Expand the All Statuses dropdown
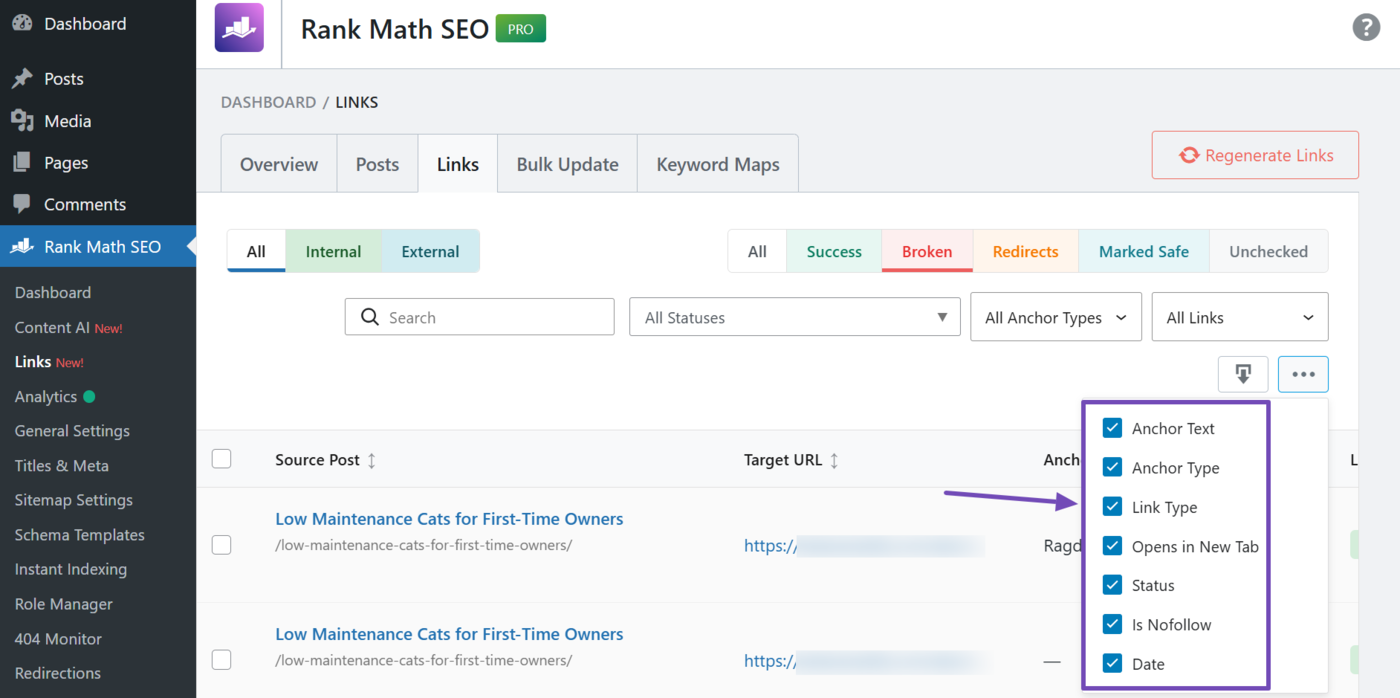The width and height of the screenshot is (1400, 698). [794, 318]
